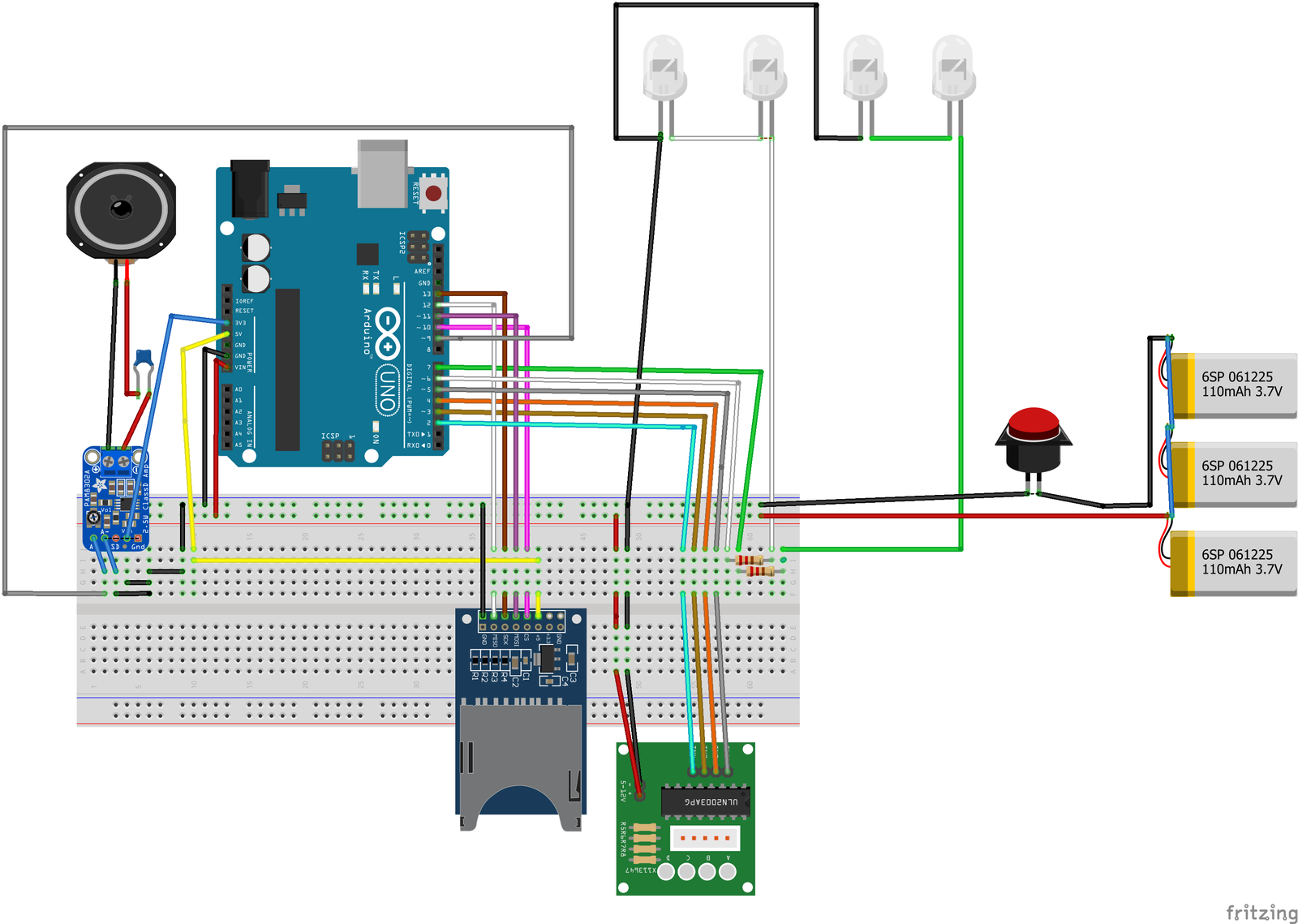Click the magenta wire from Arduino pin 10

(x=527, y=438)
